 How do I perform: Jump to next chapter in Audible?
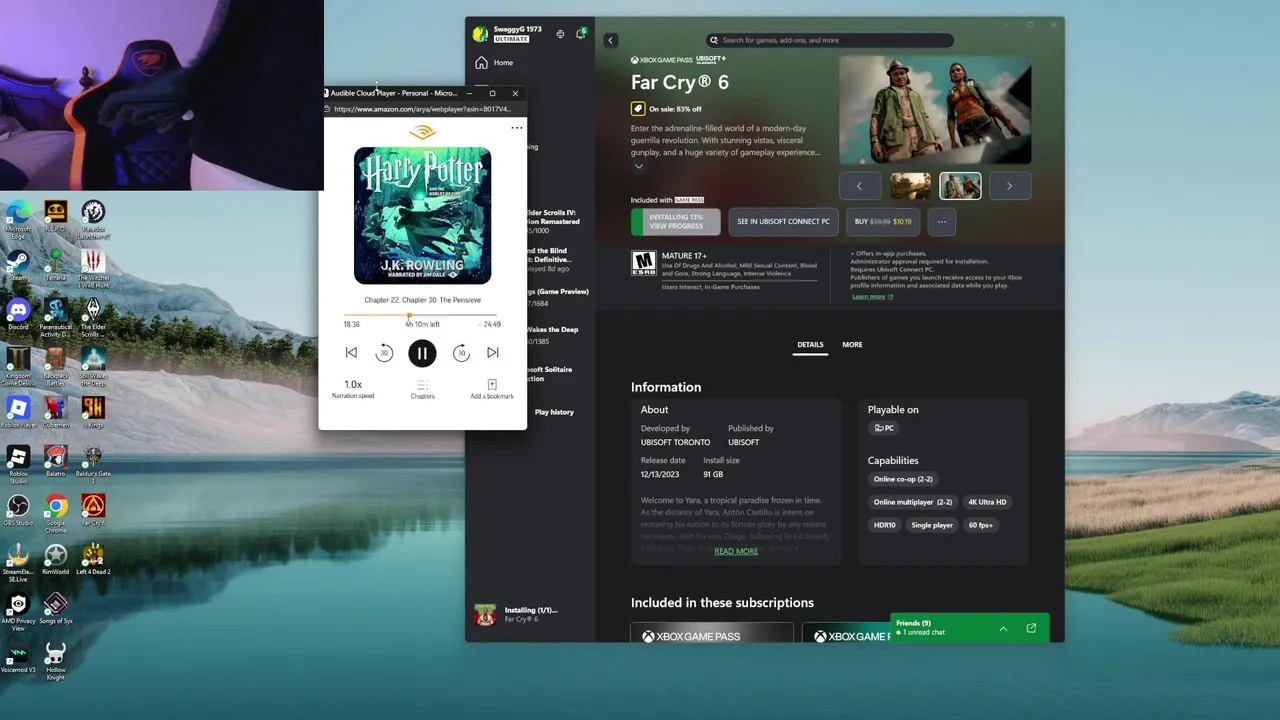(493, 353)
